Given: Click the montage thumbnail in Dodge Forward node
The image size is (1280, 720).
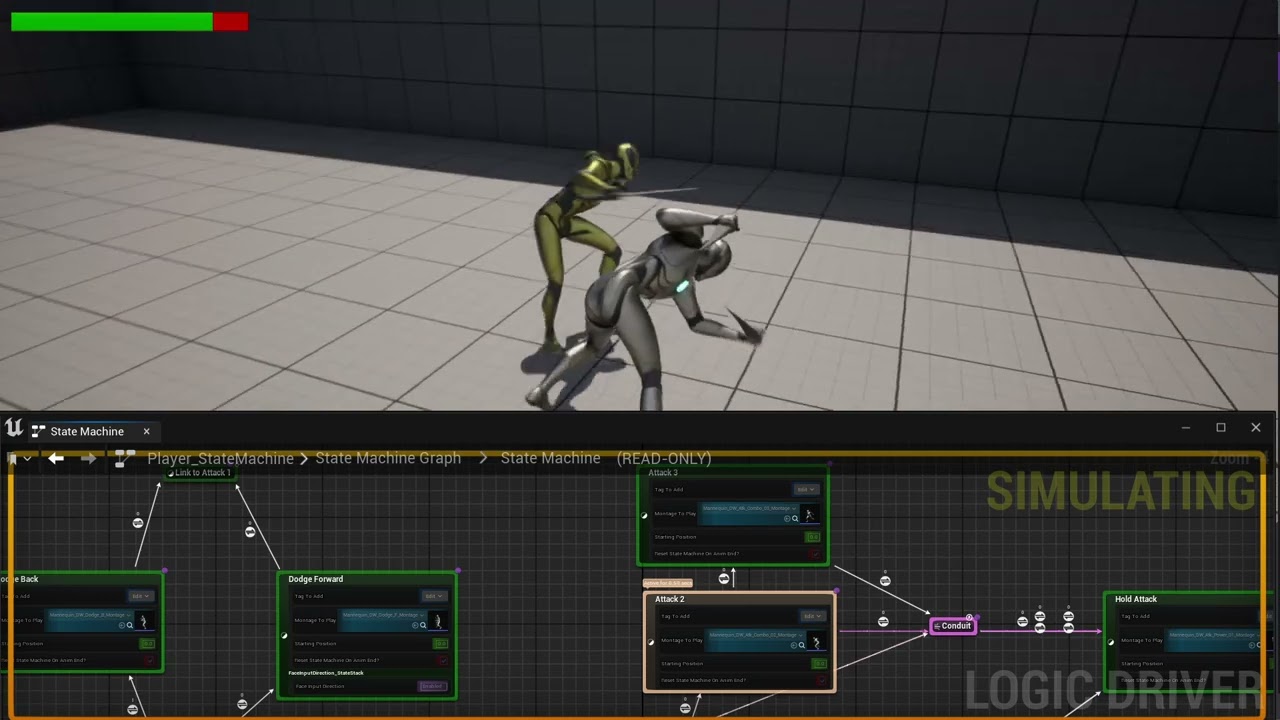Looking at the screenshot, I should point(438,620).
